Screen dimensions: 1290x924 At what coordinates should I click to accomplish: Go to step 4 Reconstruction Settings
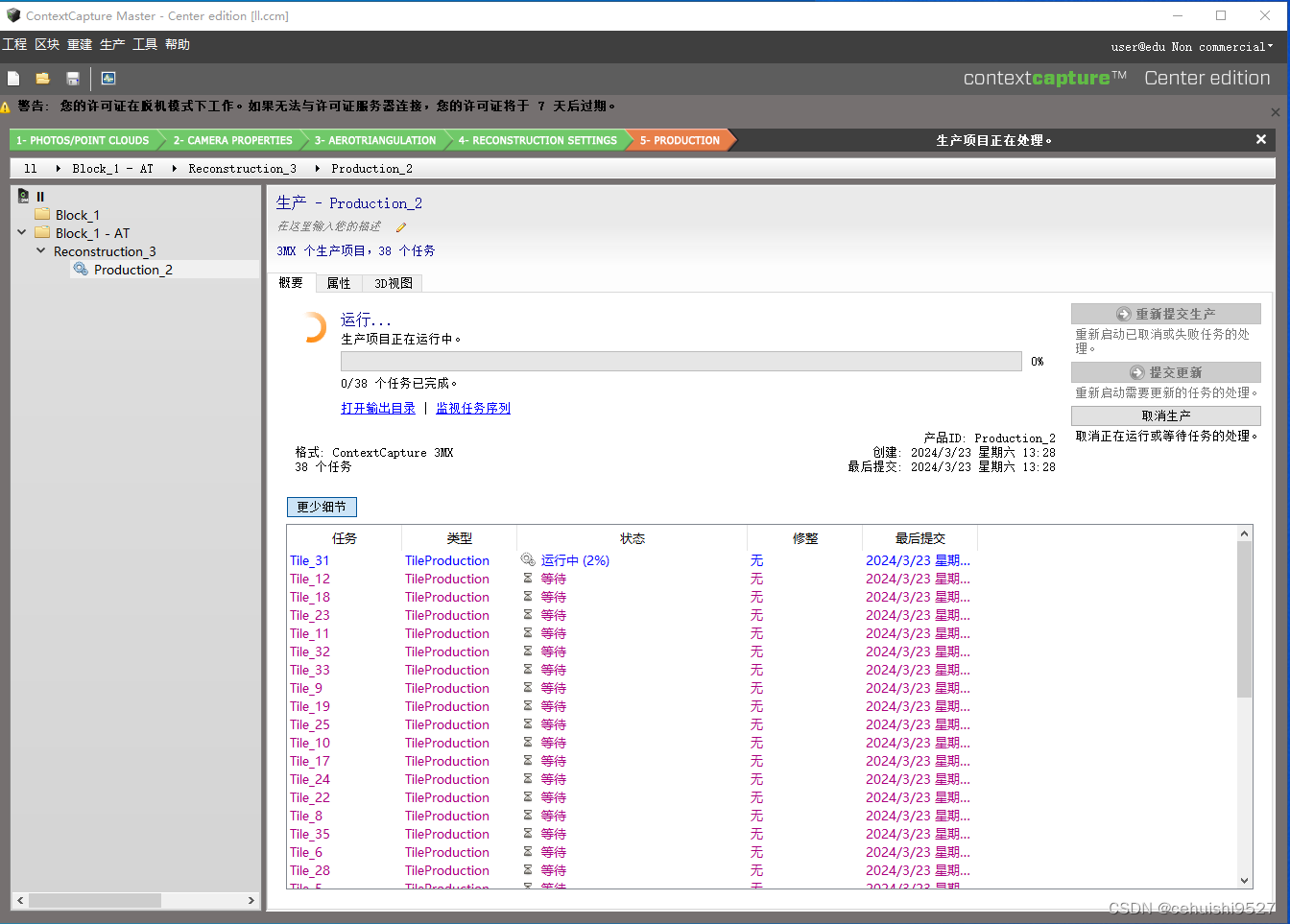[x=537, y=140]
